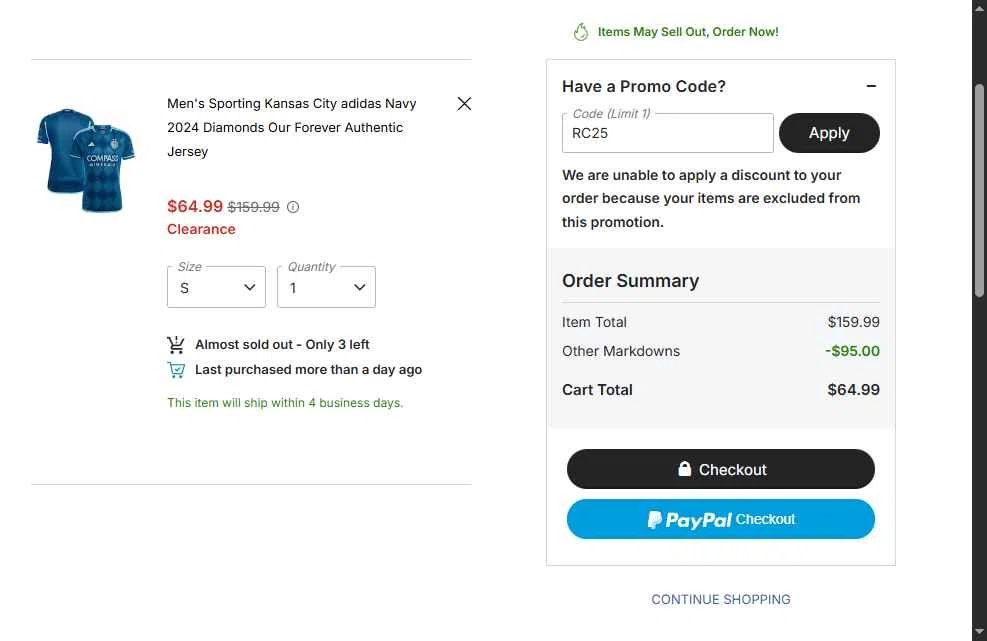Click the scrollbar down arrow
987x641 pixels.
[980, 633]
